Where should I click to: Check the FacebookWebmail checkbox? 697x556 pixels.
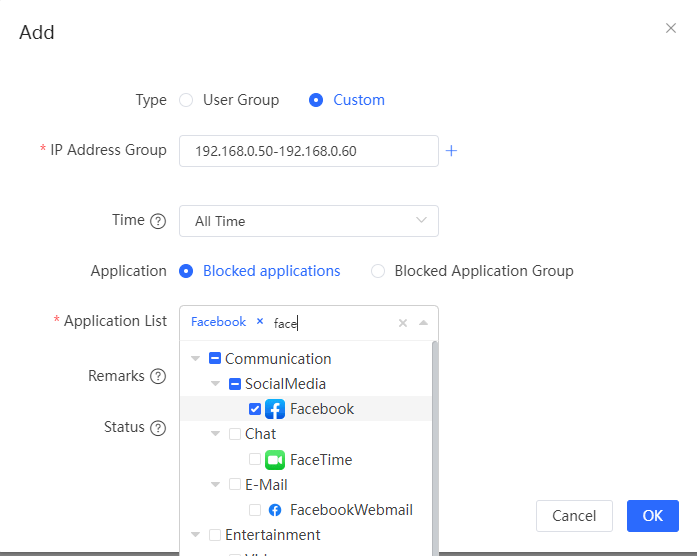pyautogui.click(x=255, y=510)
